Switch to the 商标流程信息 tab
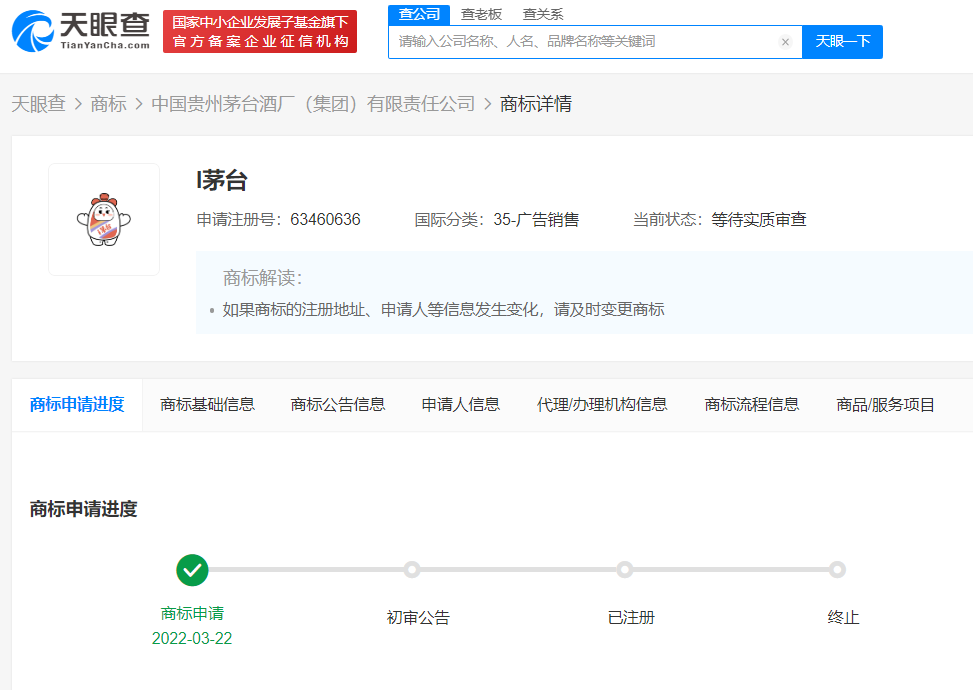This screenshot has width=973, height=690. 751,405
